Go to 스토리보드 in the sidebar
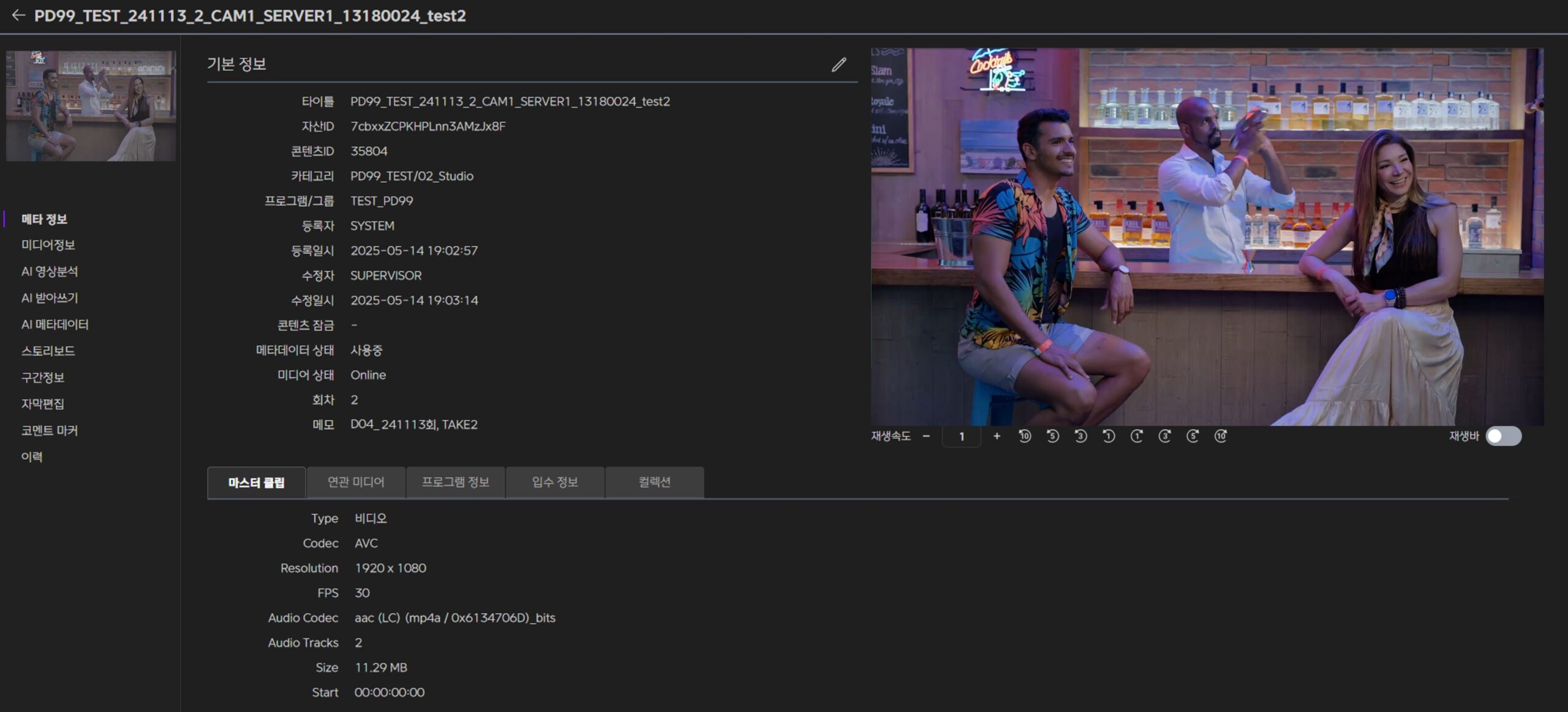Image resolution: width=1568 pixels, height=712 pixels. tap(48, 351)
